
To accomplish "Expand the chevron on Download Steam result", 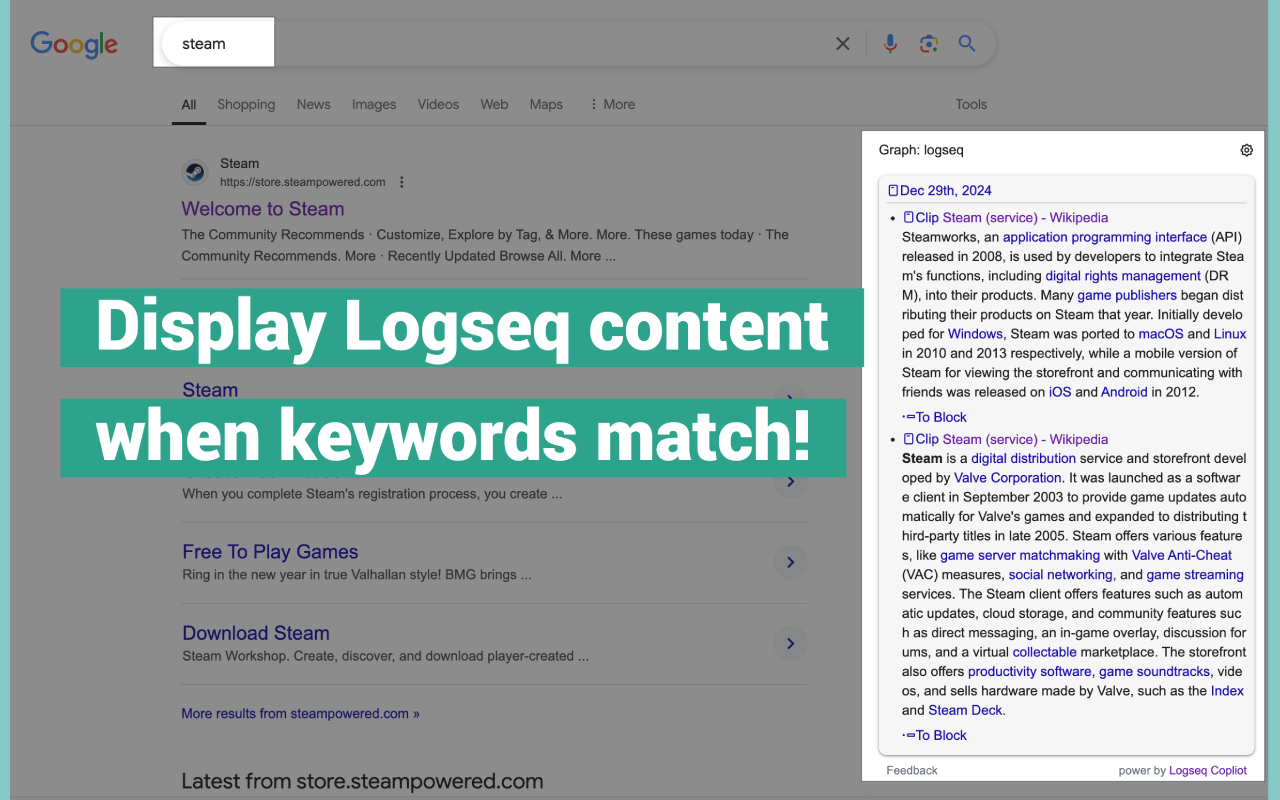I will coord(790,643).
